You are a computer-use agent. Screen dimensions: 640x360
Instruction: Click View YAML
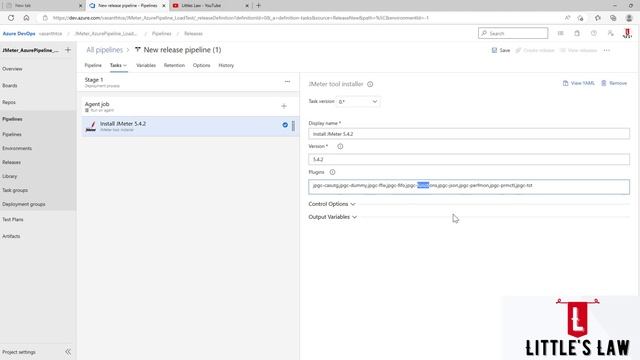(578, 83)
